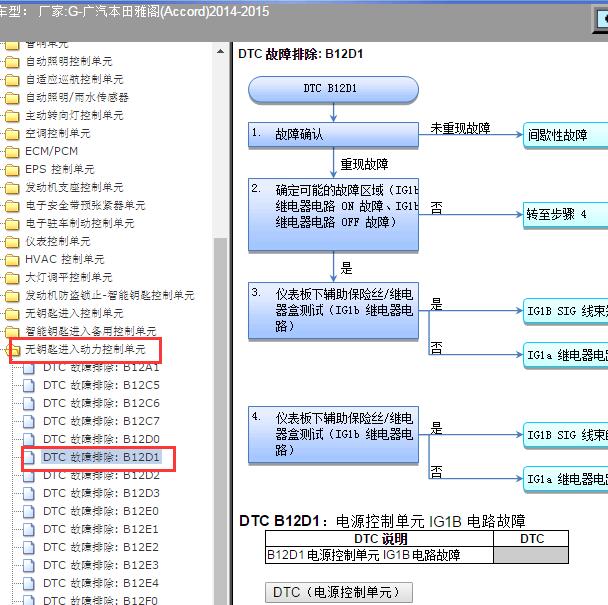
Task: Select DTC 故障排除: B12E2 entry
Action: point(101,548)
